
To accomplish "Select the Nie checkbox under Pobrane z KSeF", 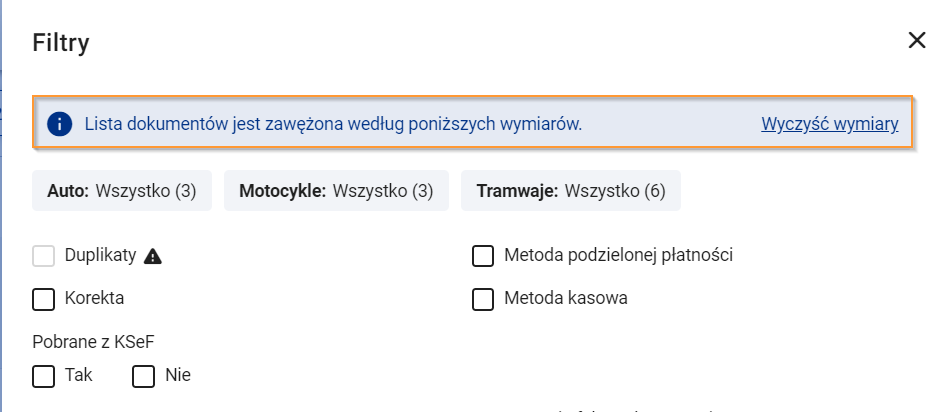I will tap(143, 376).
